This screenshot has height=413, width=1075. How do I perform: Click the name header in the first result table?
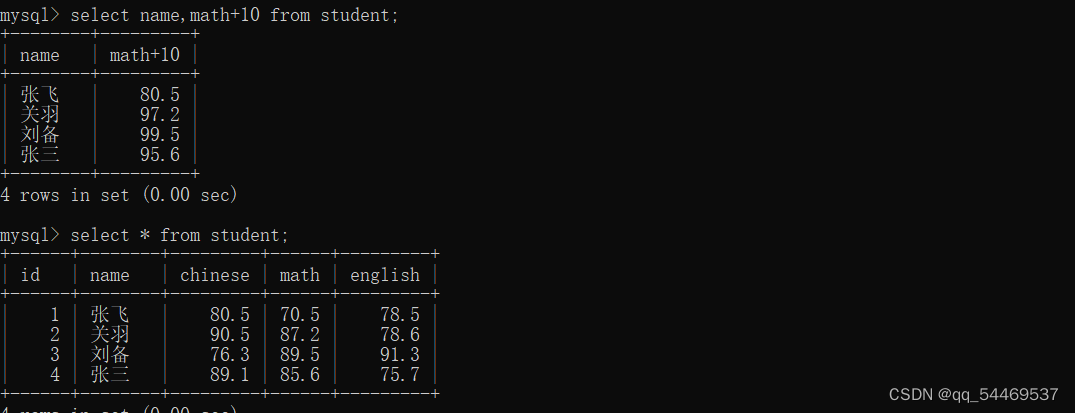(x=40, y=55)
